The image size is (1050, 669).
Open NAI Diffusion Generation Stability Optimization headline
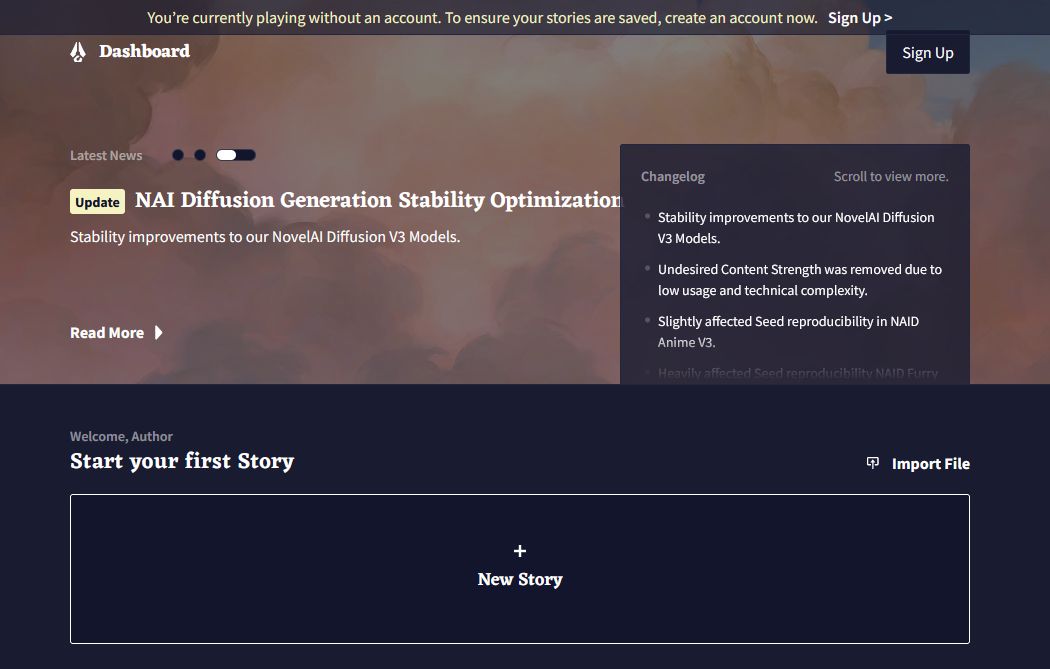click(x=378, y=200)
